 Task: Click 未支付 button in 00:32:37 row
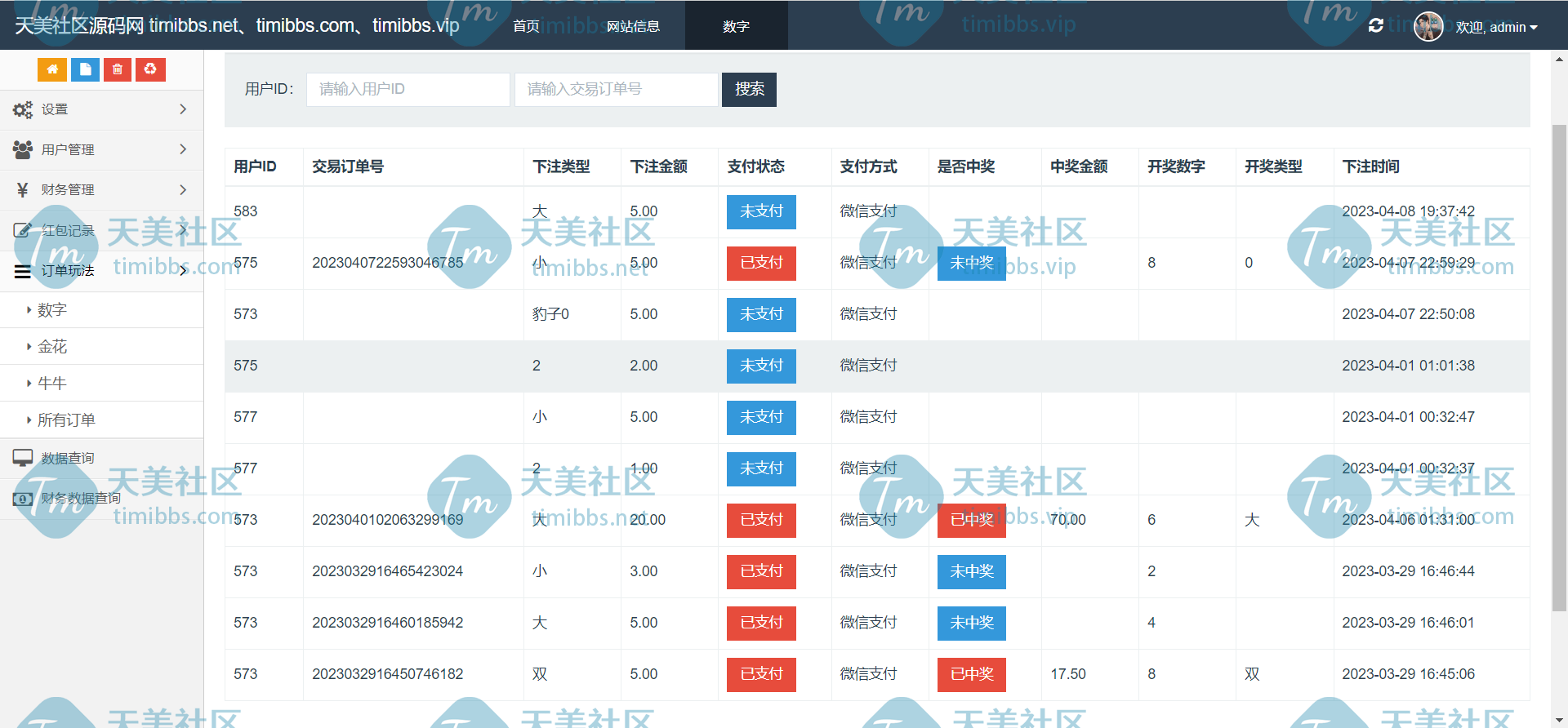click(761, 469)
